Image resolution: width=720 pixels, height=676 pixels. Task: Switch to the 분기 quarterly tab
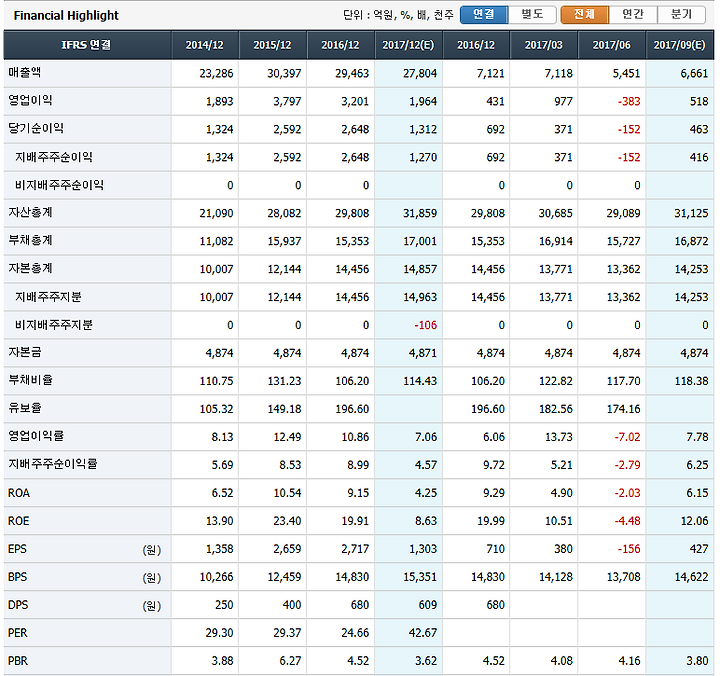[681, 15]
